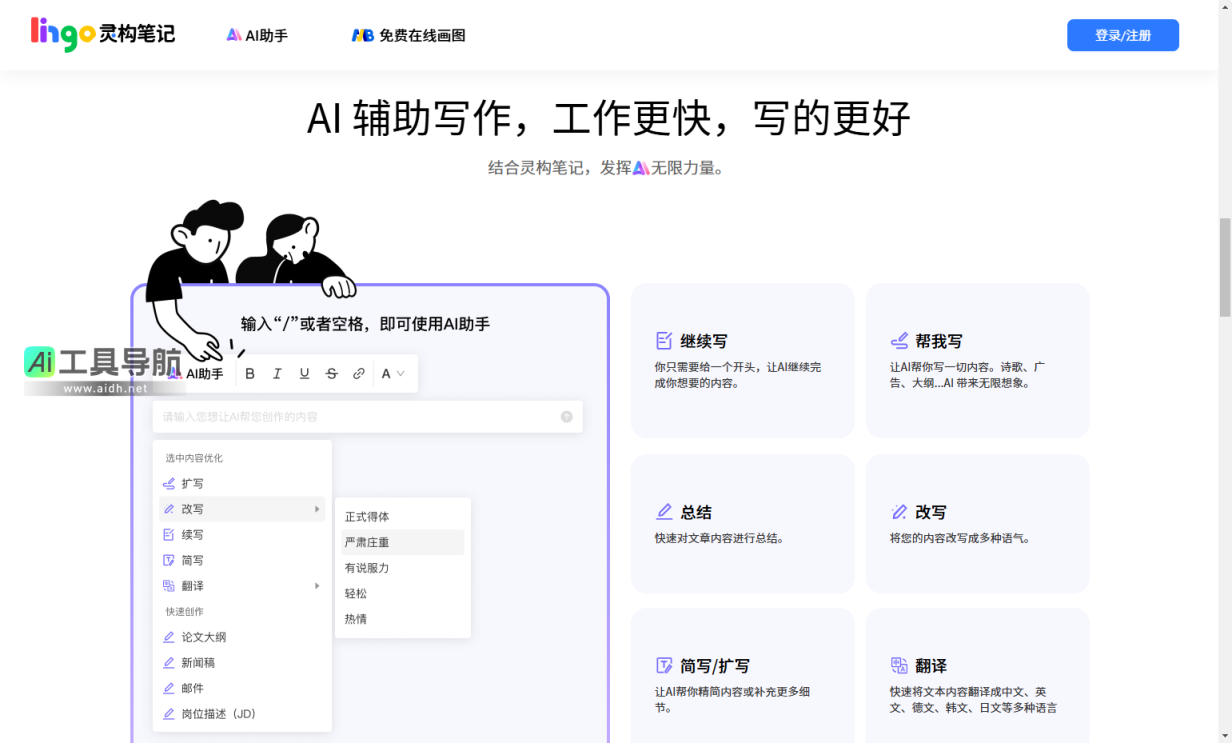This screenshot has height=743, width=1232.
Task: Open the text color dropdown chevron
Action: click(x=398, y=374)
